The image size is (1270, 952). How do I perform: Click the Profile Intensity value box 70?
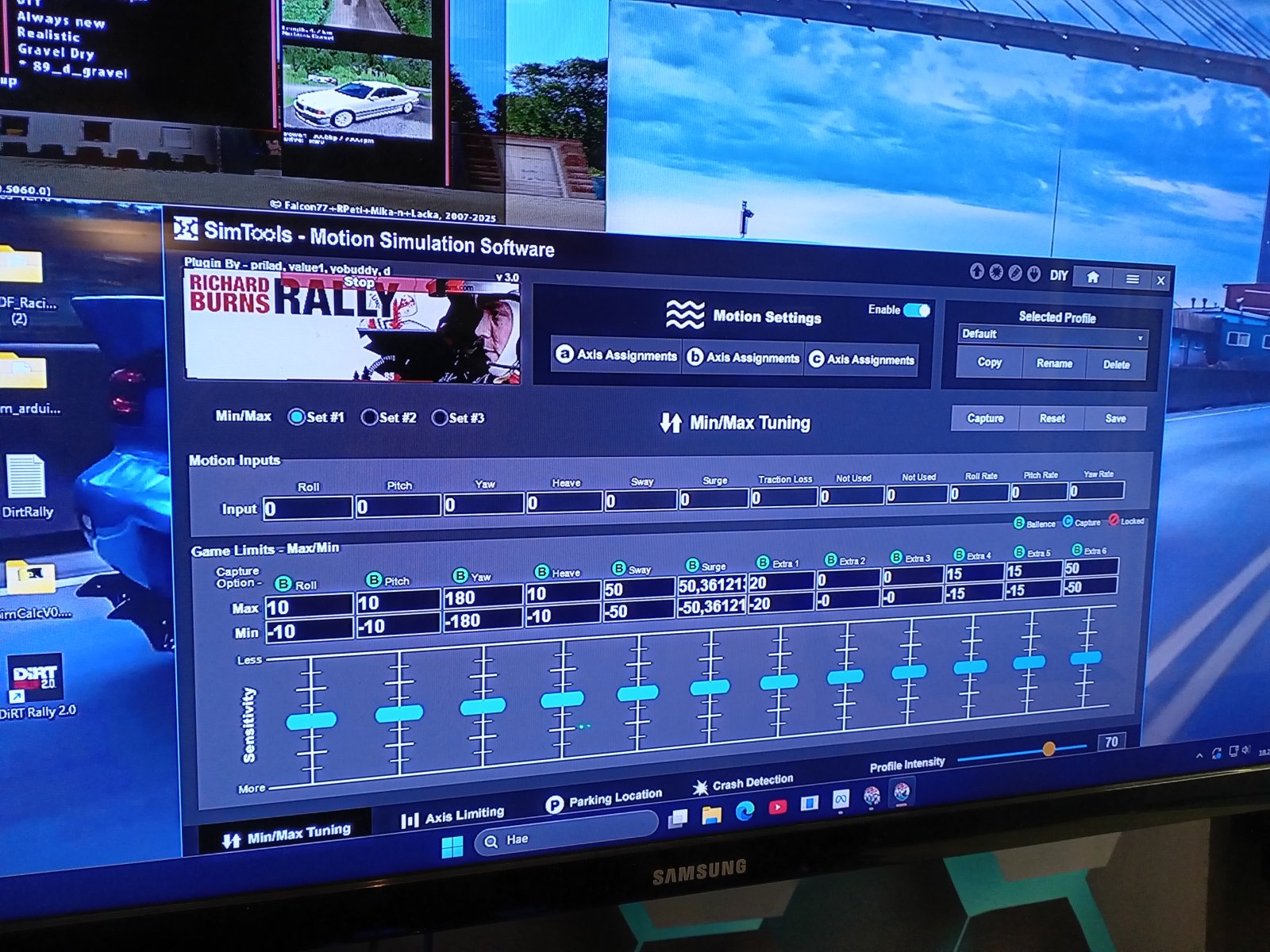[x=1111, y=742]
